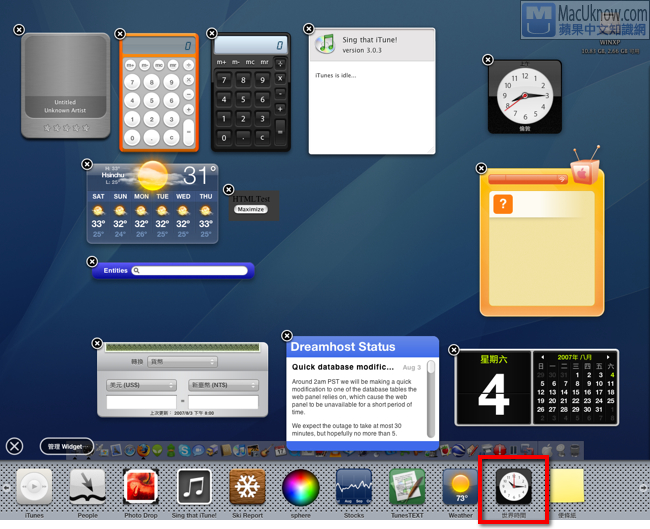
Task: Click m+ on the black calculator
Action: 222,62
